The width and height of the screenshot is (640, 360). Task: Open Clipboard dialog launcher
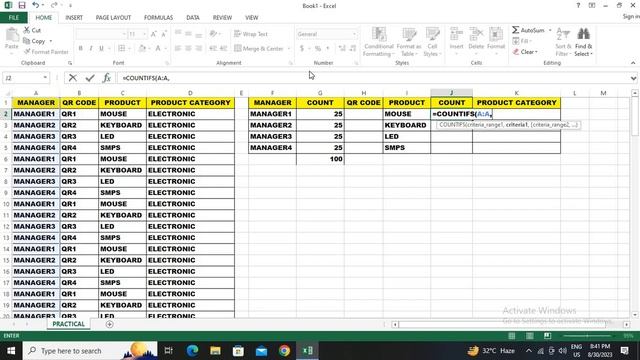70,63
